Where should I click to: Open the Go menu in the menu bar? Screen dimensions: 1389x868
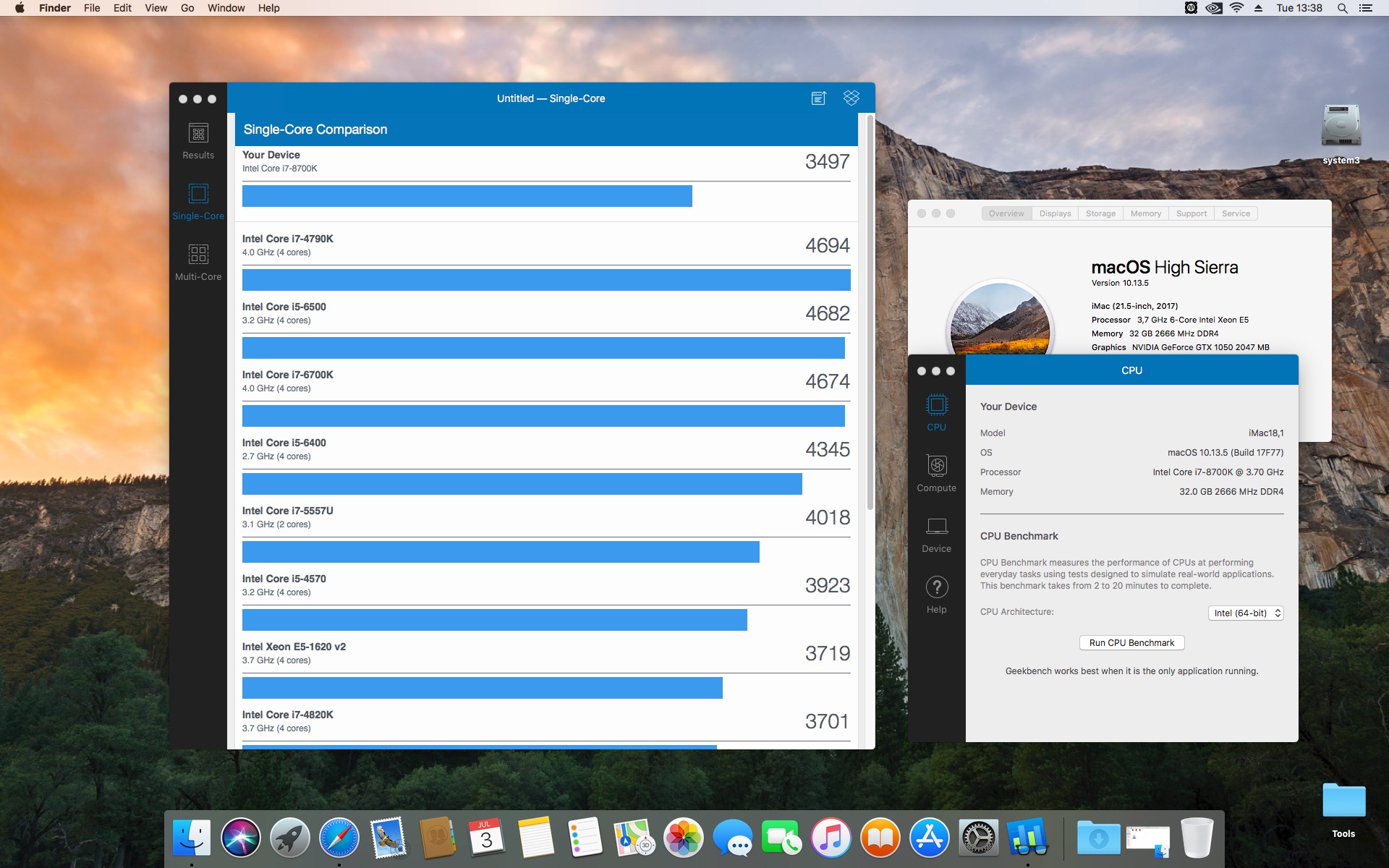click(187, 8)
